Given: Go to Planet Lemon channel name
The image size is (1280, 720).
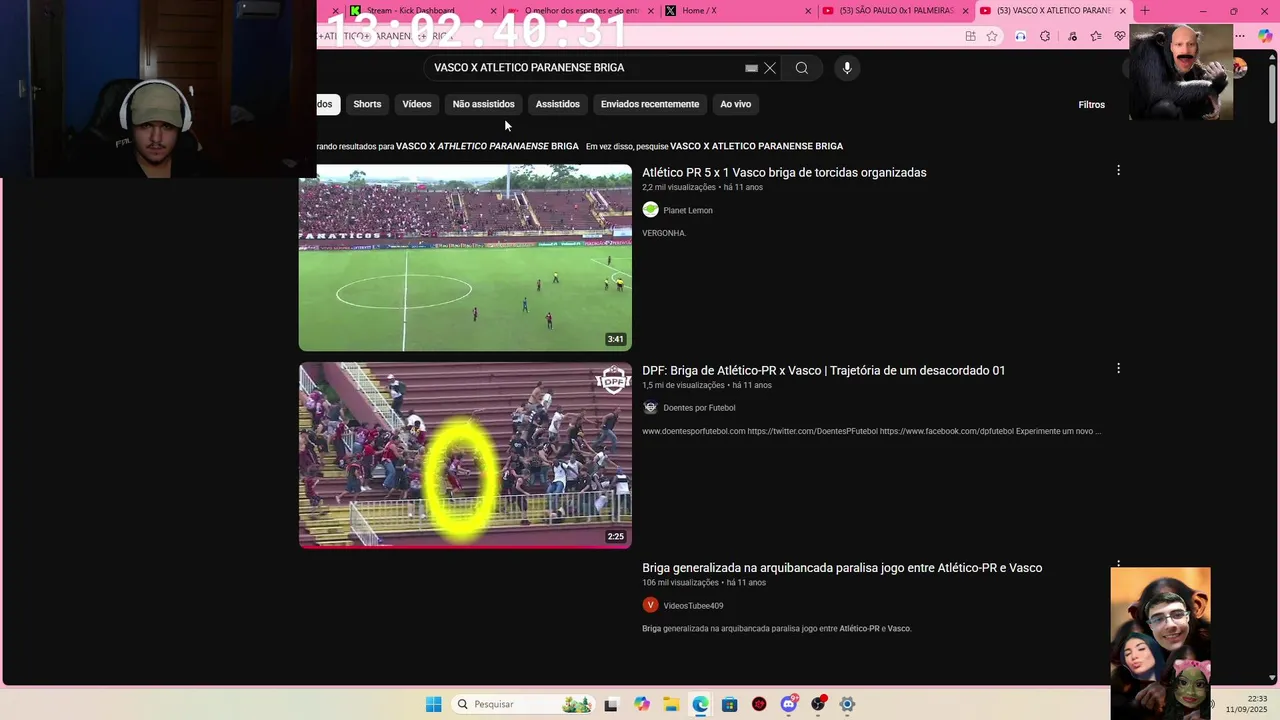Looking at the screenshot, I should 688,211.
